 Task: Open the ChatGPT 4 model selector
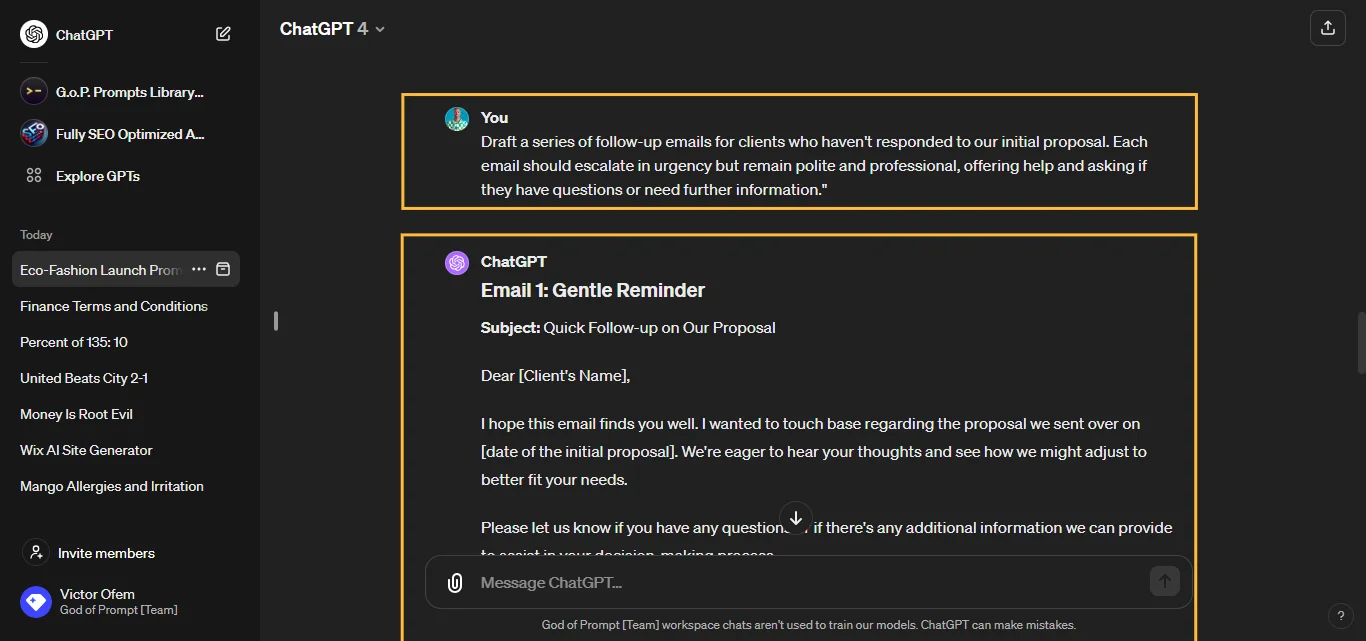point(333,29)
